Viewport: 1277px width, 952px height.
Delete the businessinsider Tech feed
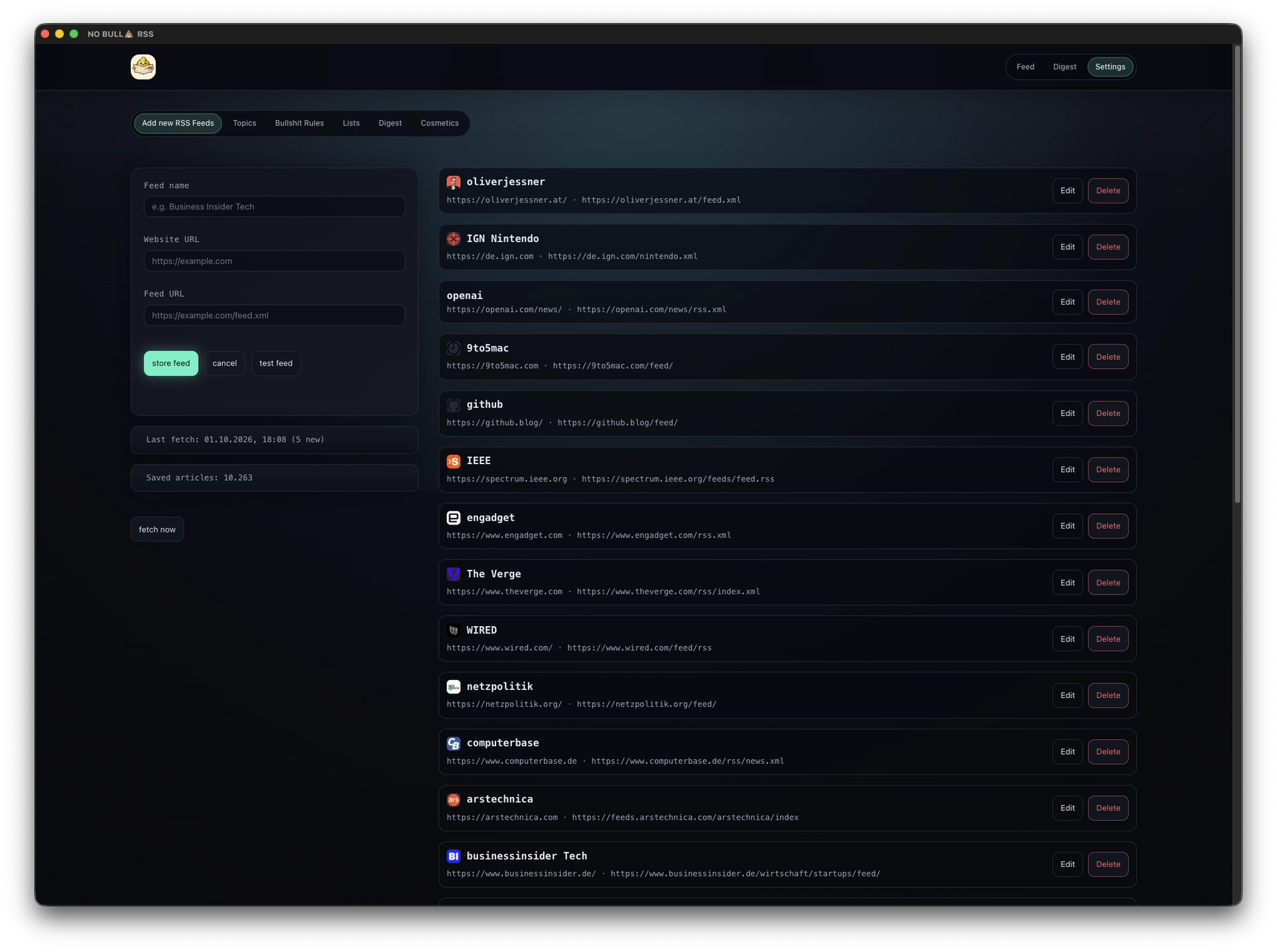(1108, 864)
